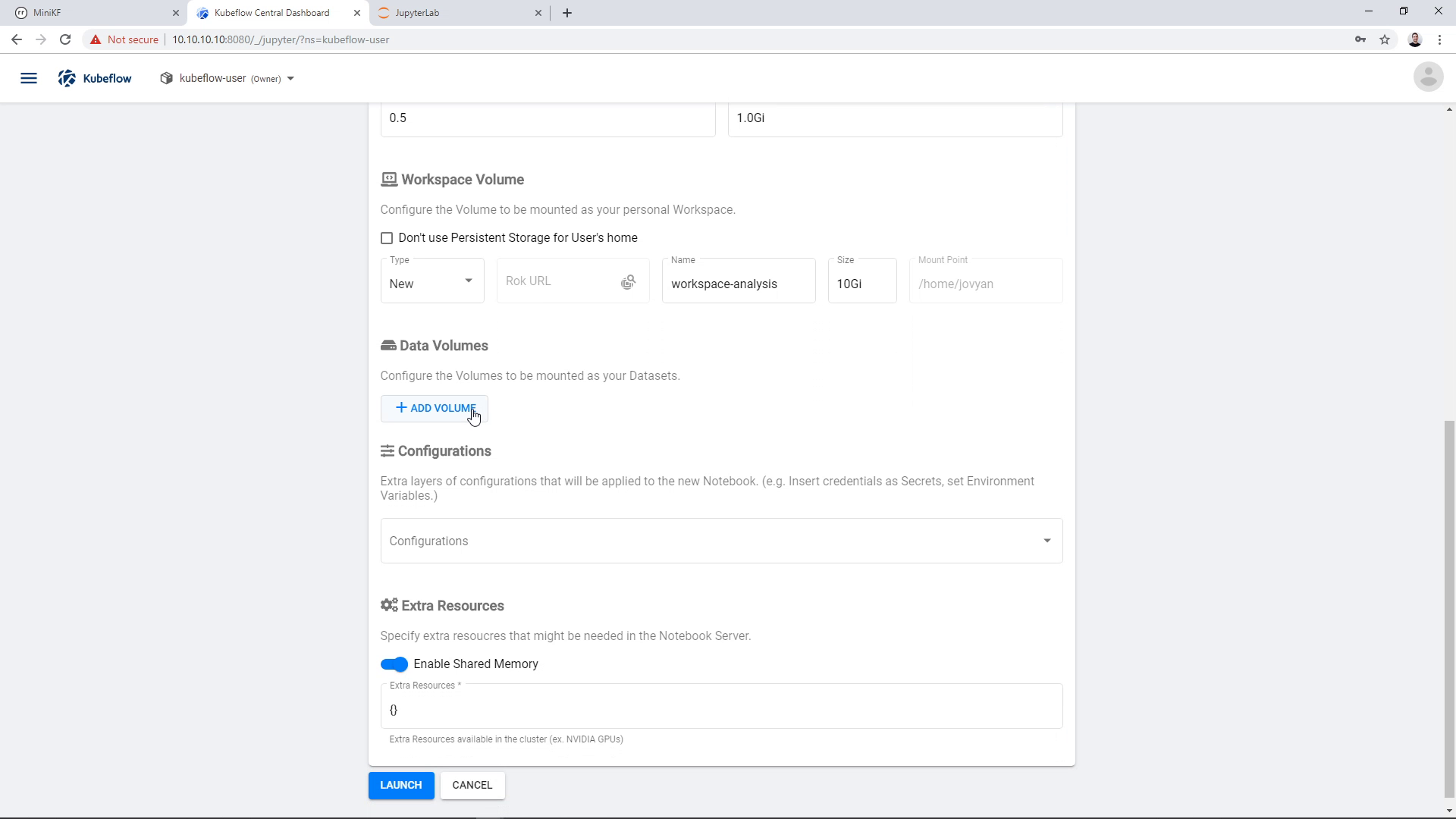
Task: Close the Kubeflow Central Dashboard tab
Action: pyautogui.click(x=357, y=13)
